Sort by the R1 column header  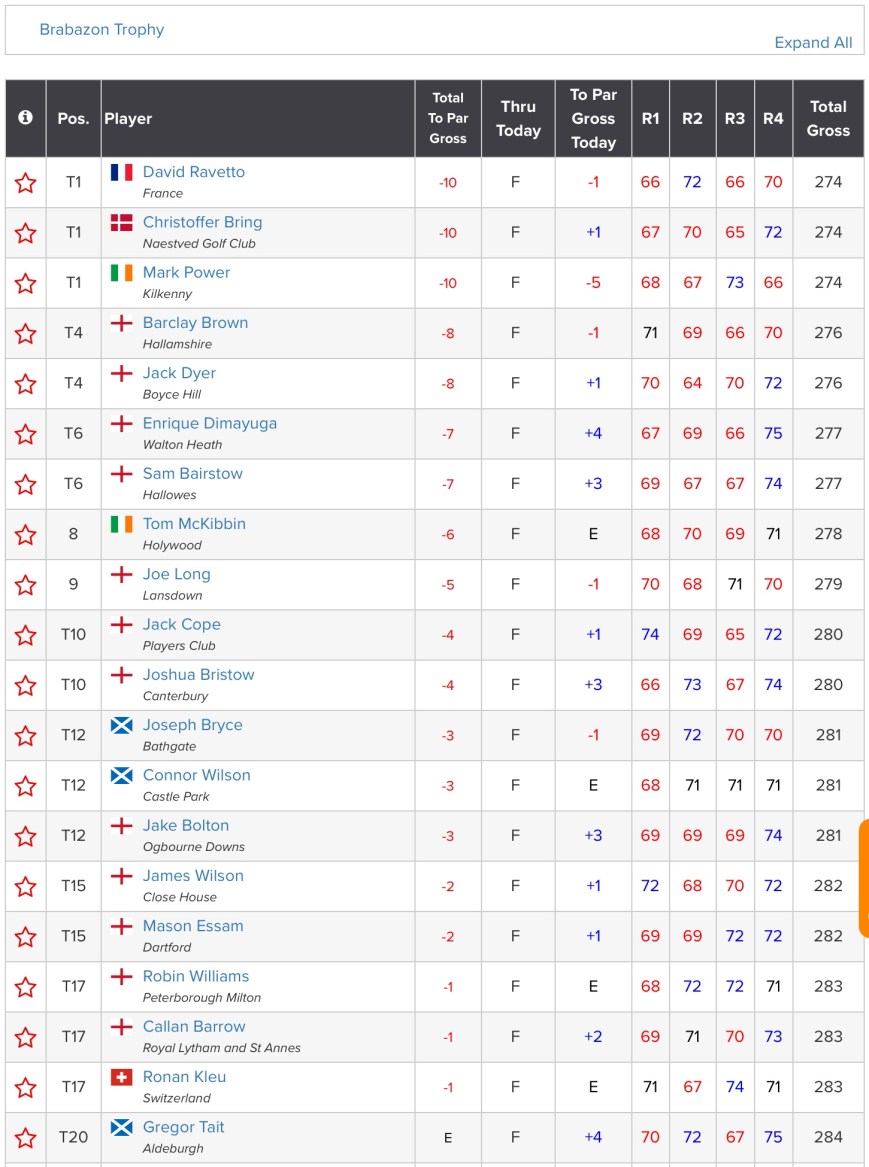[651, 118]
